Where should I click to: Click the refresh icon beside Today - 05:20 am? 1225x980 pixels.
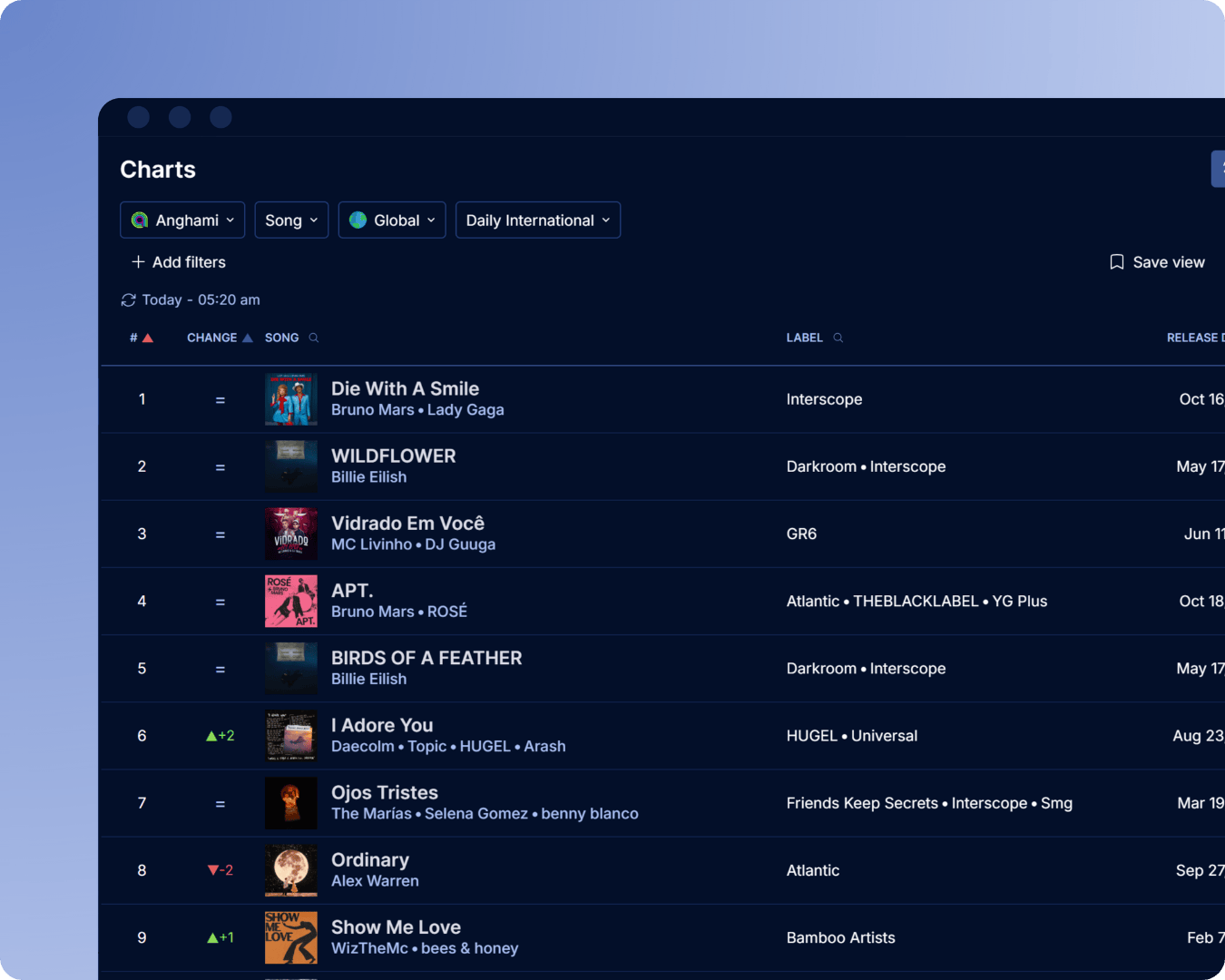click(129, 299)
